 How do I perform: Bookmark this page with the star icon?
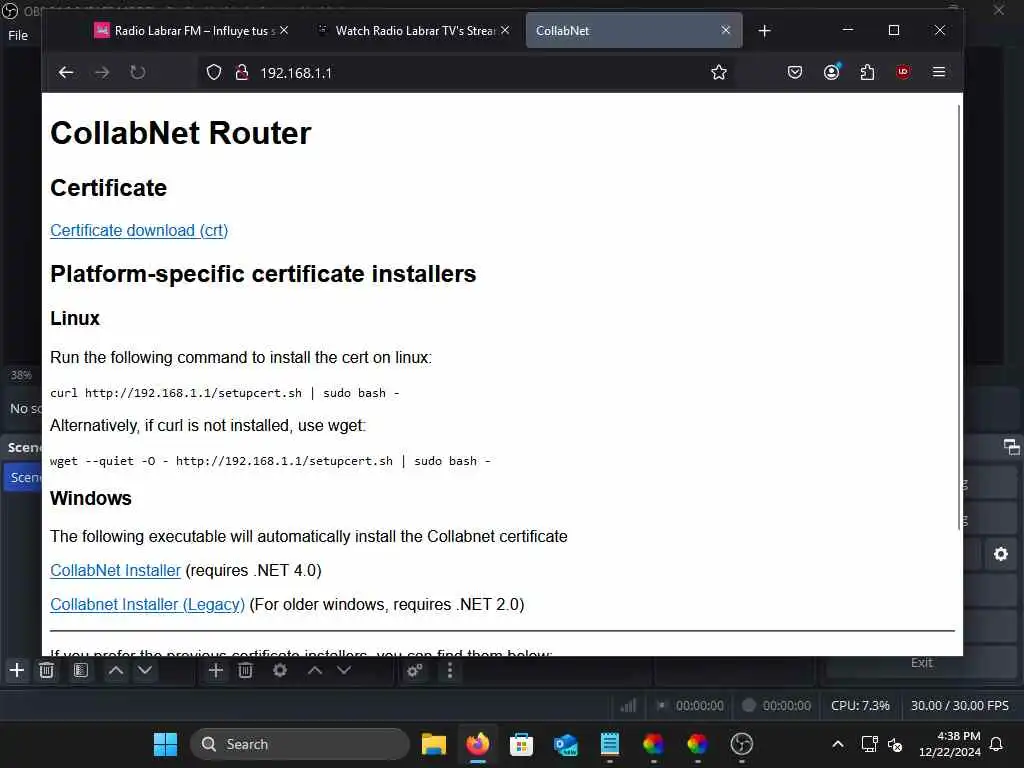pyautogui.click(x=719, y=72)
